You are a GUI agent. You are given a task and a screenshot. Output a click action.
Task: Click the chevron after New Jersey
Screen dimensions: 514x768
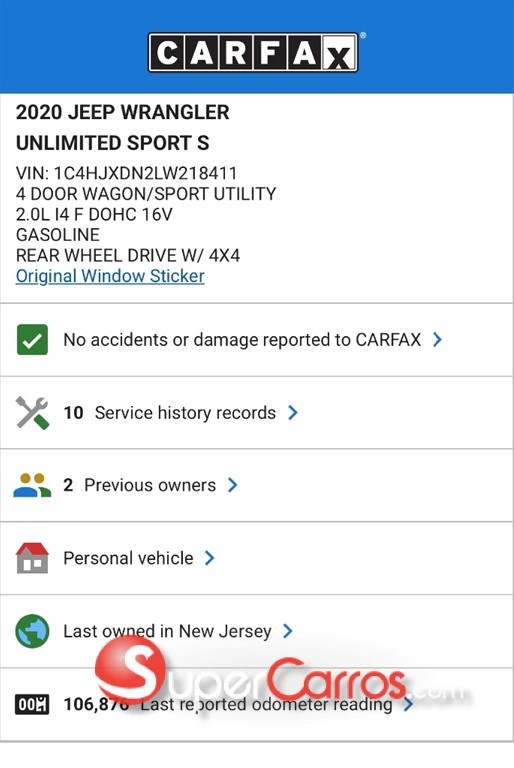(288, 630)
